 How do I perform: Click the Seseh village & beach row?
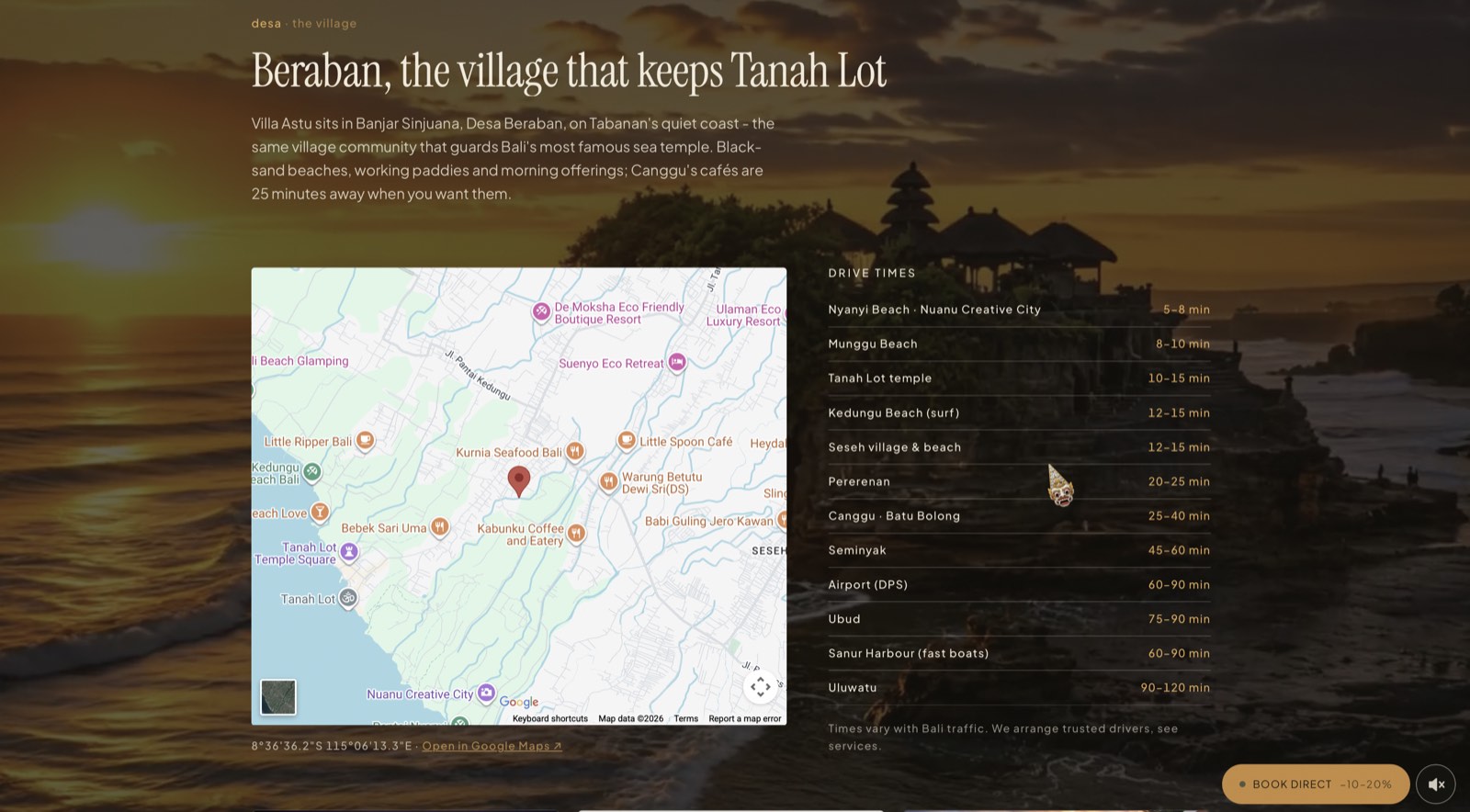pyautogui.click(x=1019, y=447)
